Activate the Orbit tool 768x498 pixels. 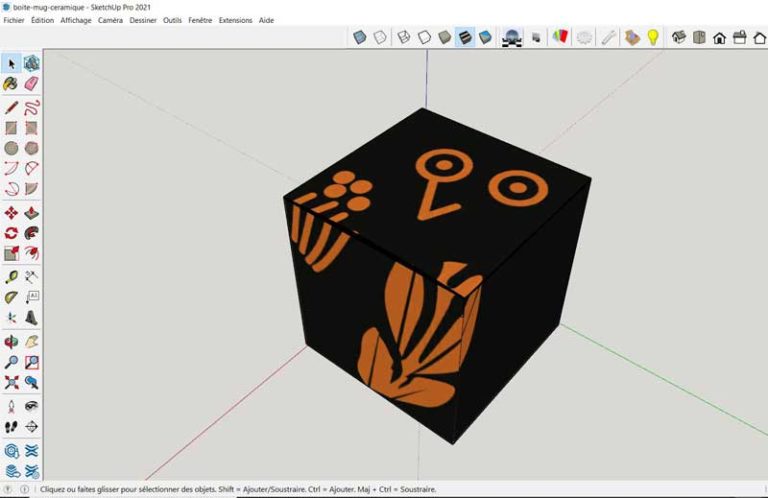click(11, 342)
